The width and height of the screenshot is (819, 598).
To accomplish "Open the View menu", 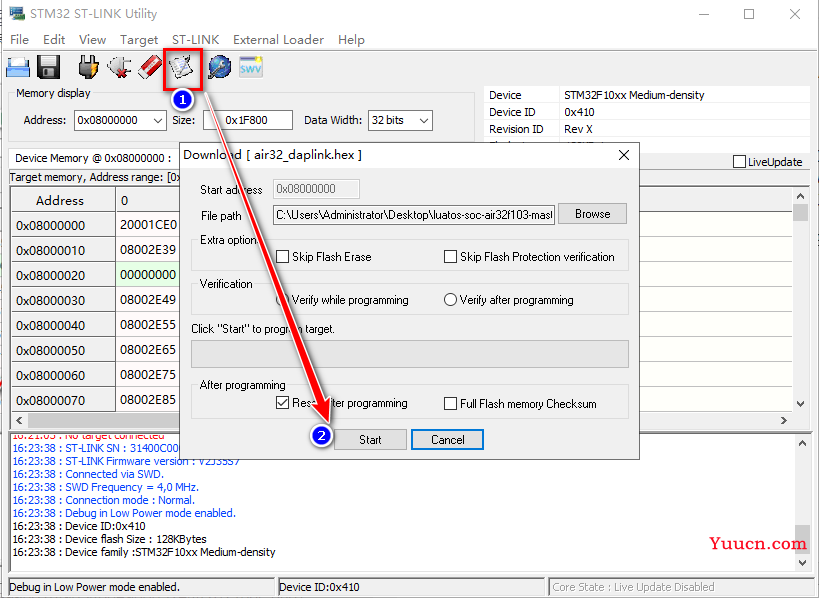I will click(x=92, y=40).
